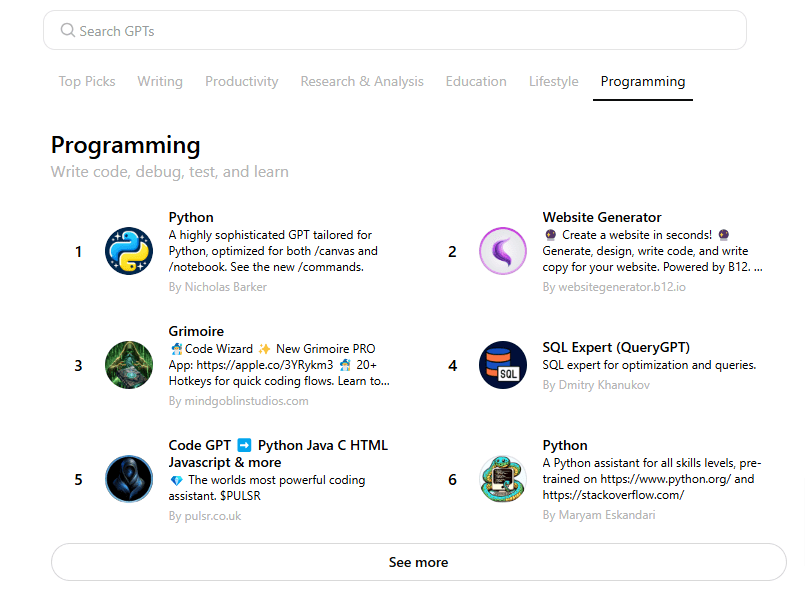
Task: Click the crystal ball emoji before Create a website
Action: coord(550,235)
